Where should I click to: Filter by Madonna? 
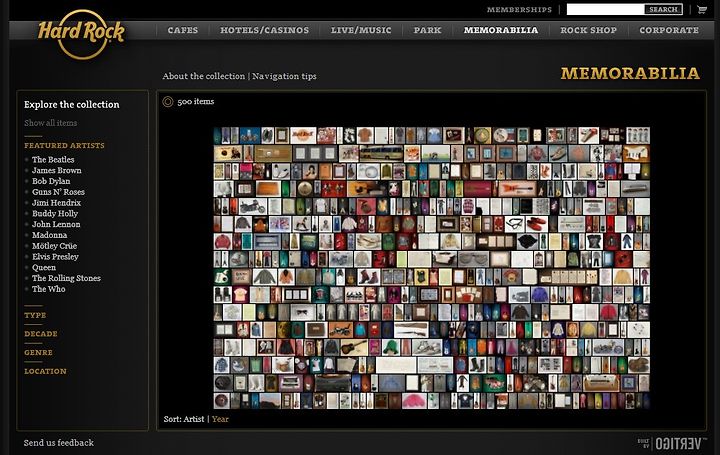[49, 235]
